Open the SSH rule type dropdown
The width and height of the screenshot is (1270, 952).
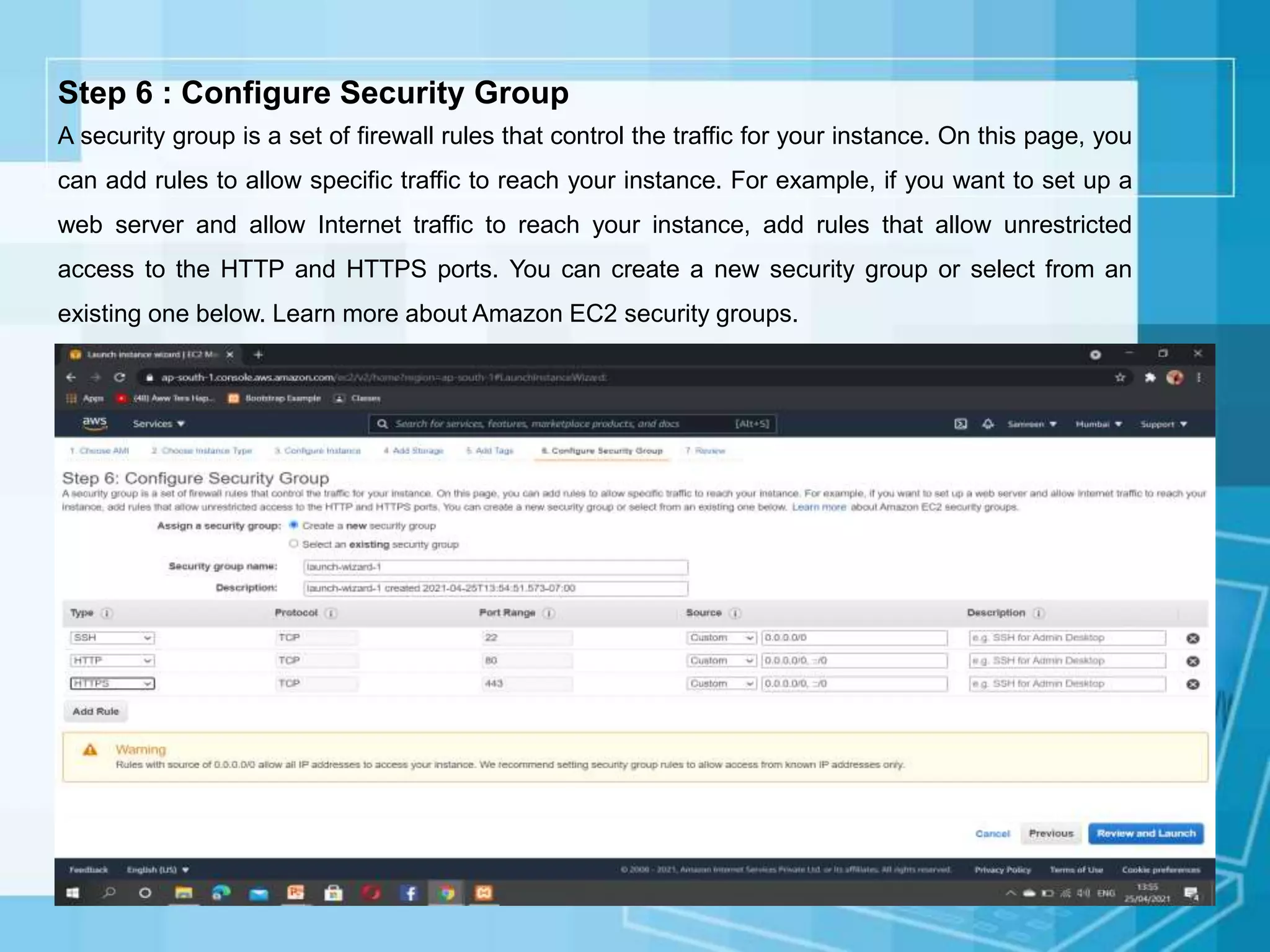(112, 638)
